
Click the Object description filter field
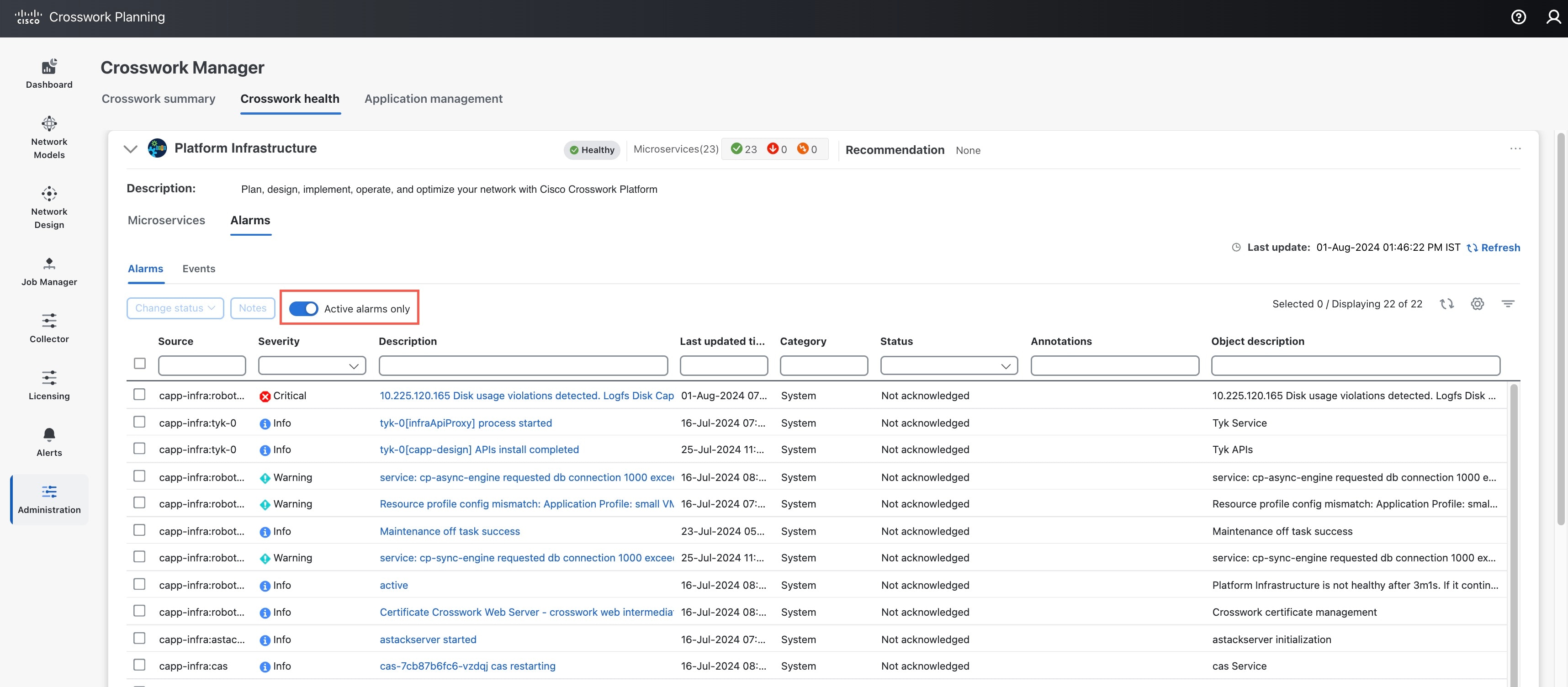pyautogui.click(x=1356, y=366)
